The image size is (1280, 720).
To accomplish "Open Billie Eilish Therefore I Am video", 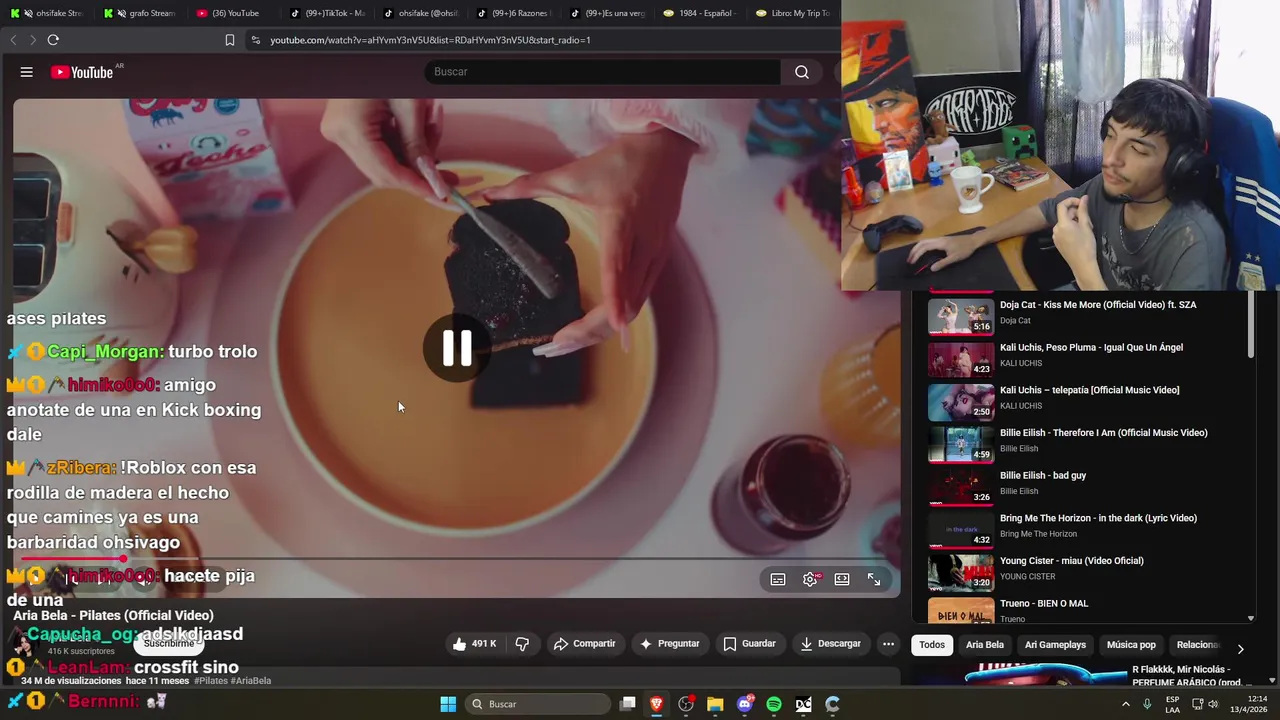I will (x=1103, y=433).
